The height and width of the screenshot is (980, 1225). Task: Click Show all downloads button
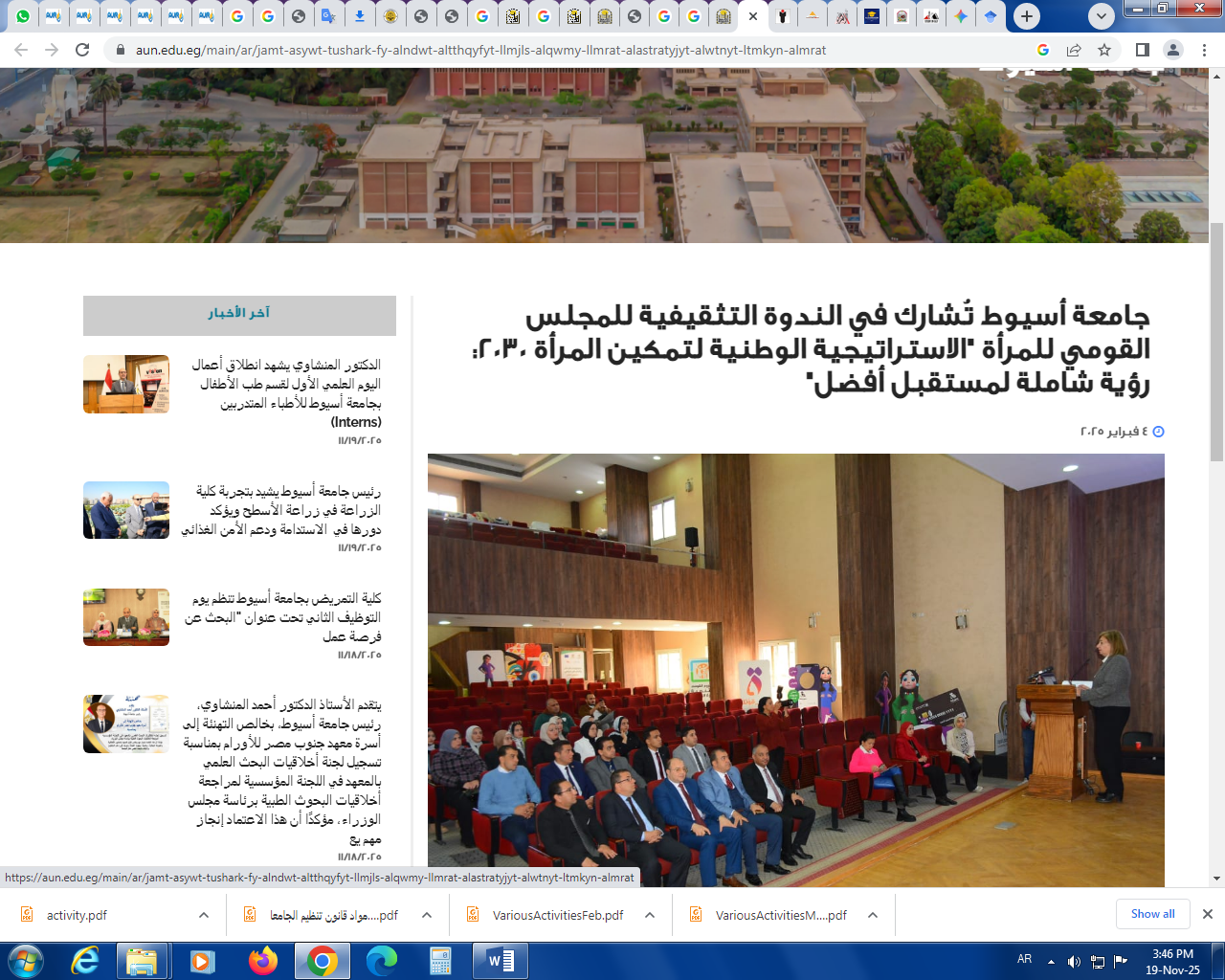pos(1152,914)
